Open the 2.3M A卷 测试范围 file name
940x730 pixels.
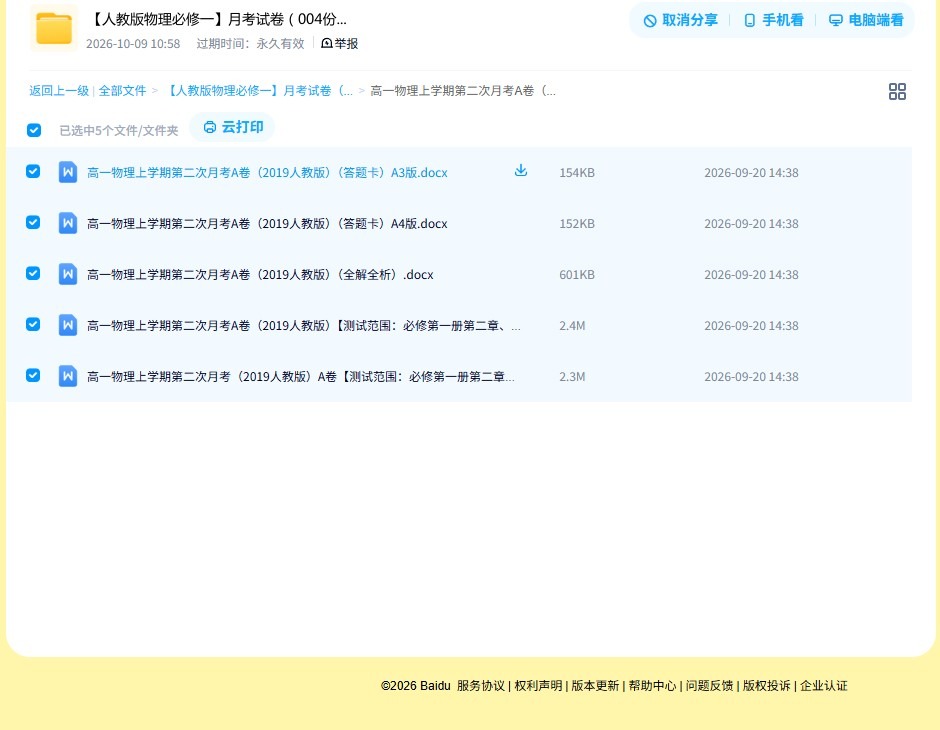[301, 376]
